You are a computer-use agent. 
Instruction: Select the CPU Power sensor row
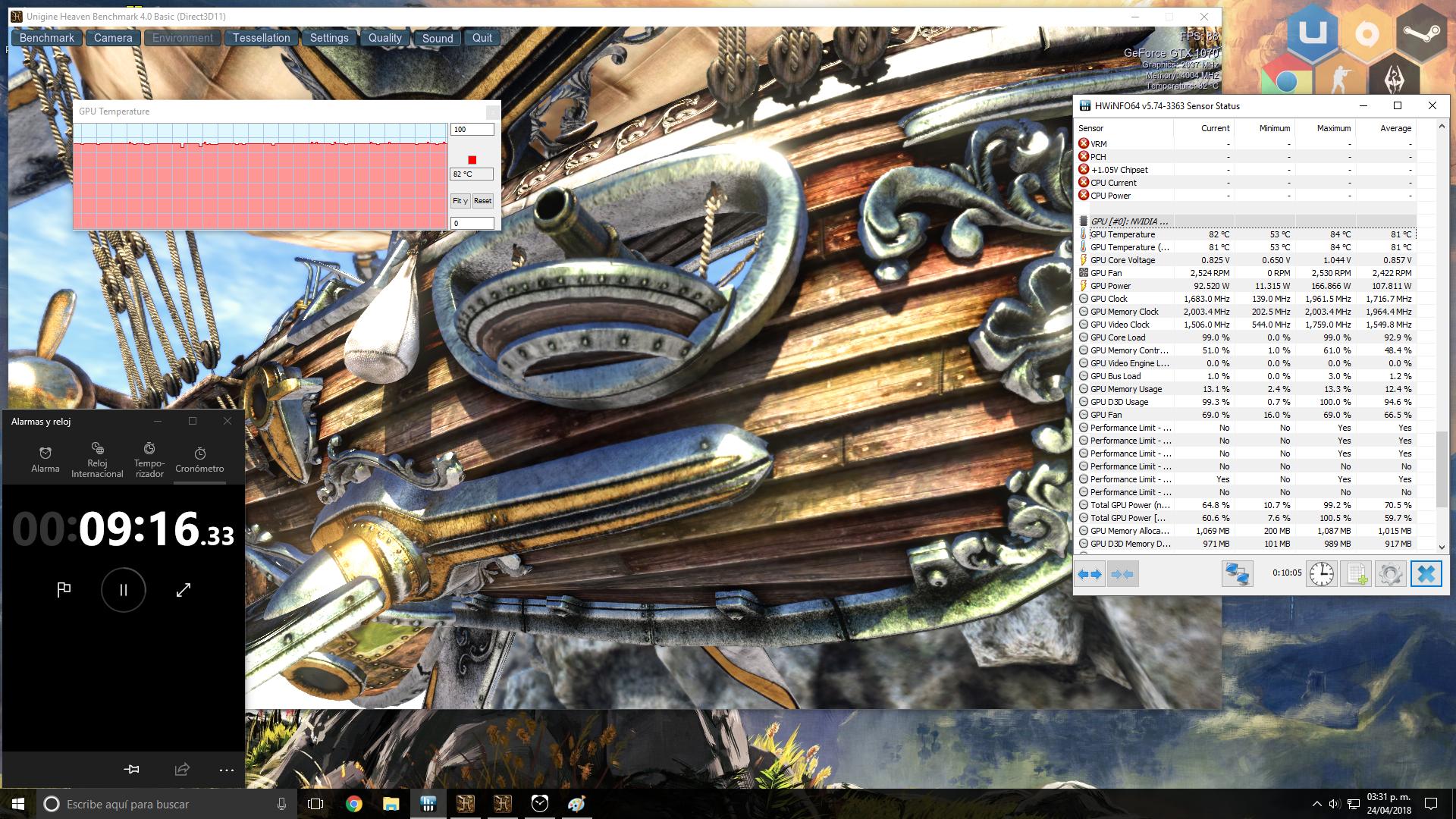pos(1245,196)
